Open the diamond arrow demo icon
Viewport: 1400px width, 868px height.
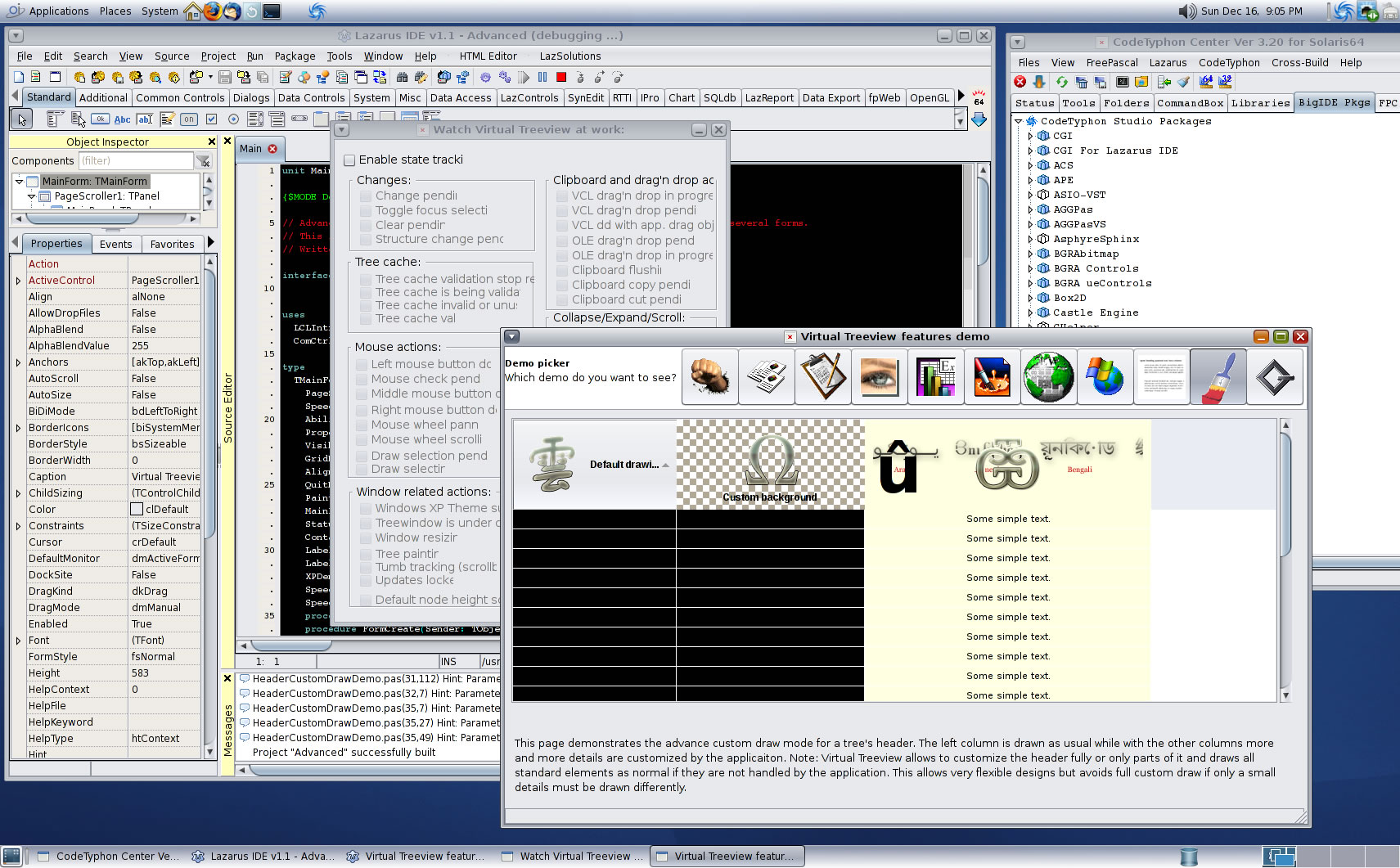coord(1274,377)
